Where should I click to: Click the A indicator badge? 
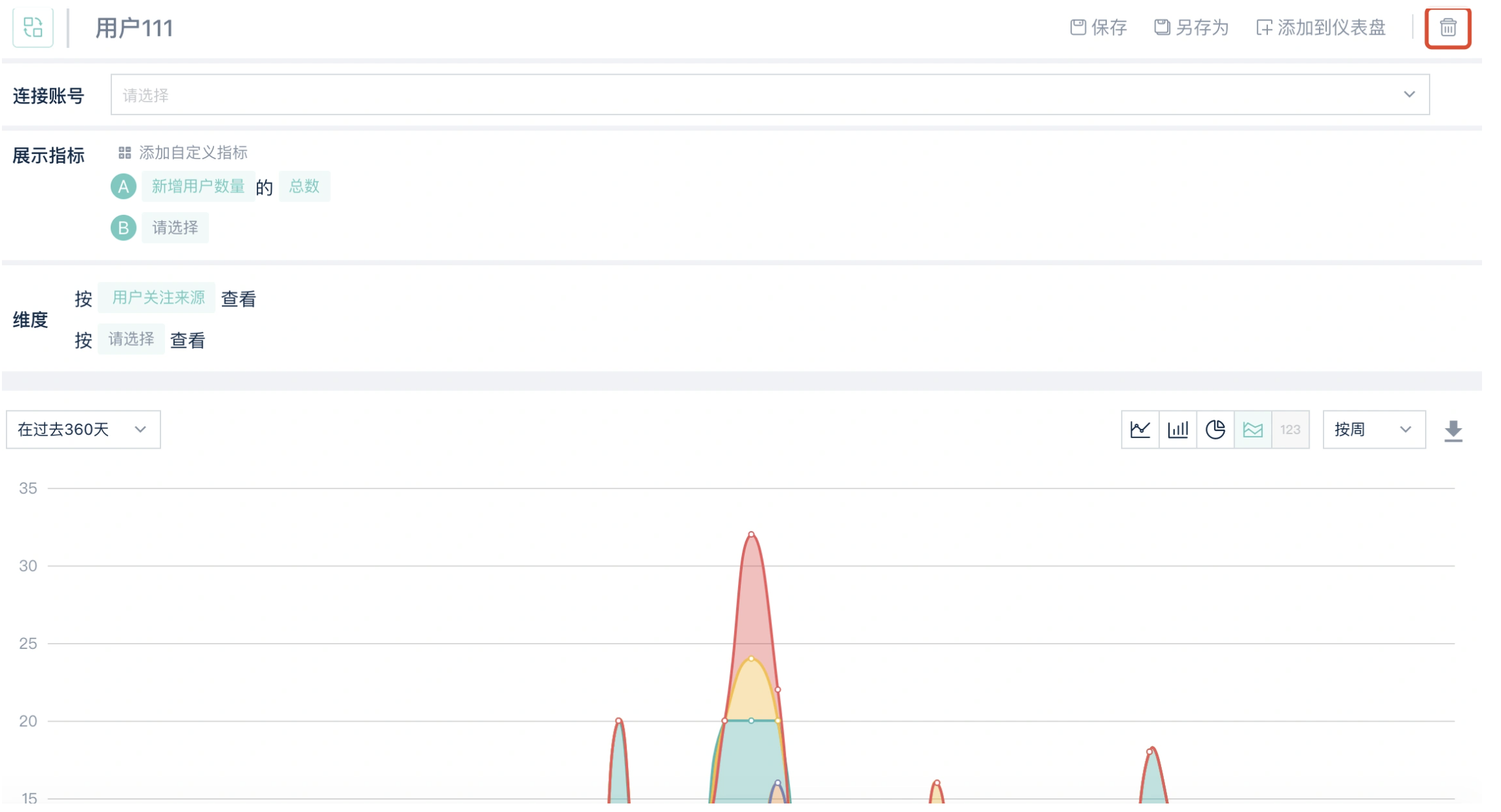click(124, 187)
